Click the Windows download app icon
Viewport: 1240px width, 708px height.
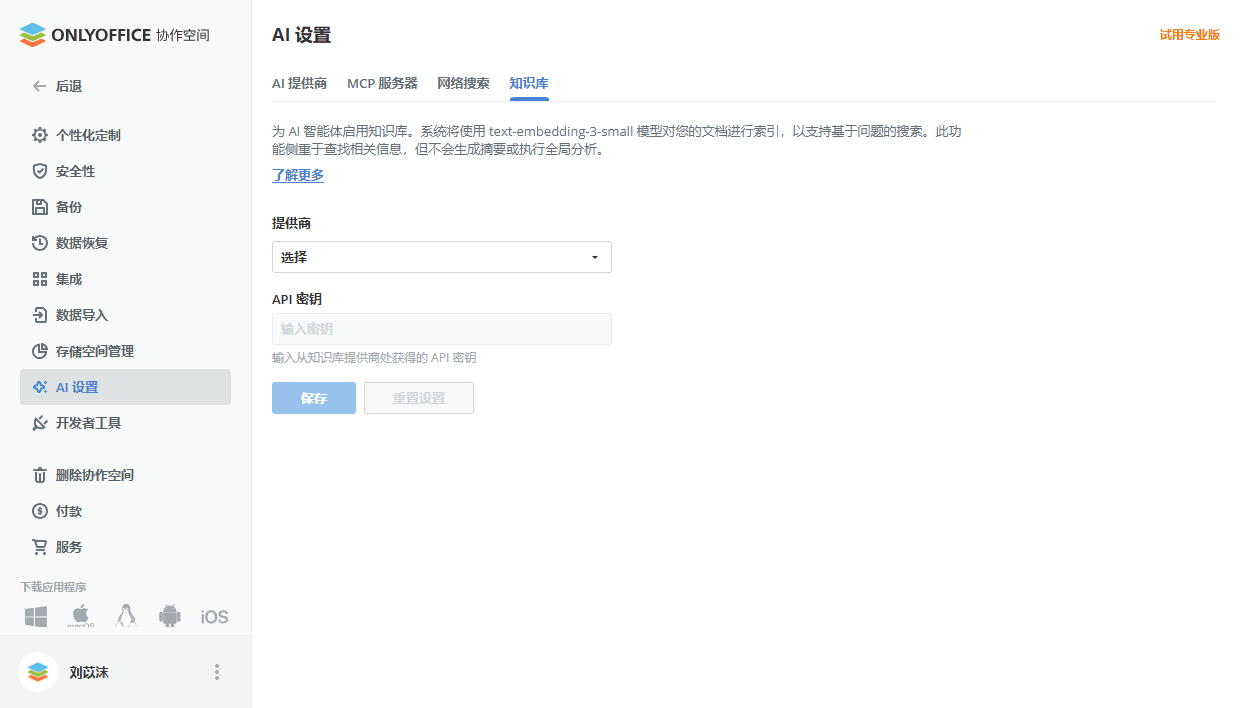[x=35, y=616]
